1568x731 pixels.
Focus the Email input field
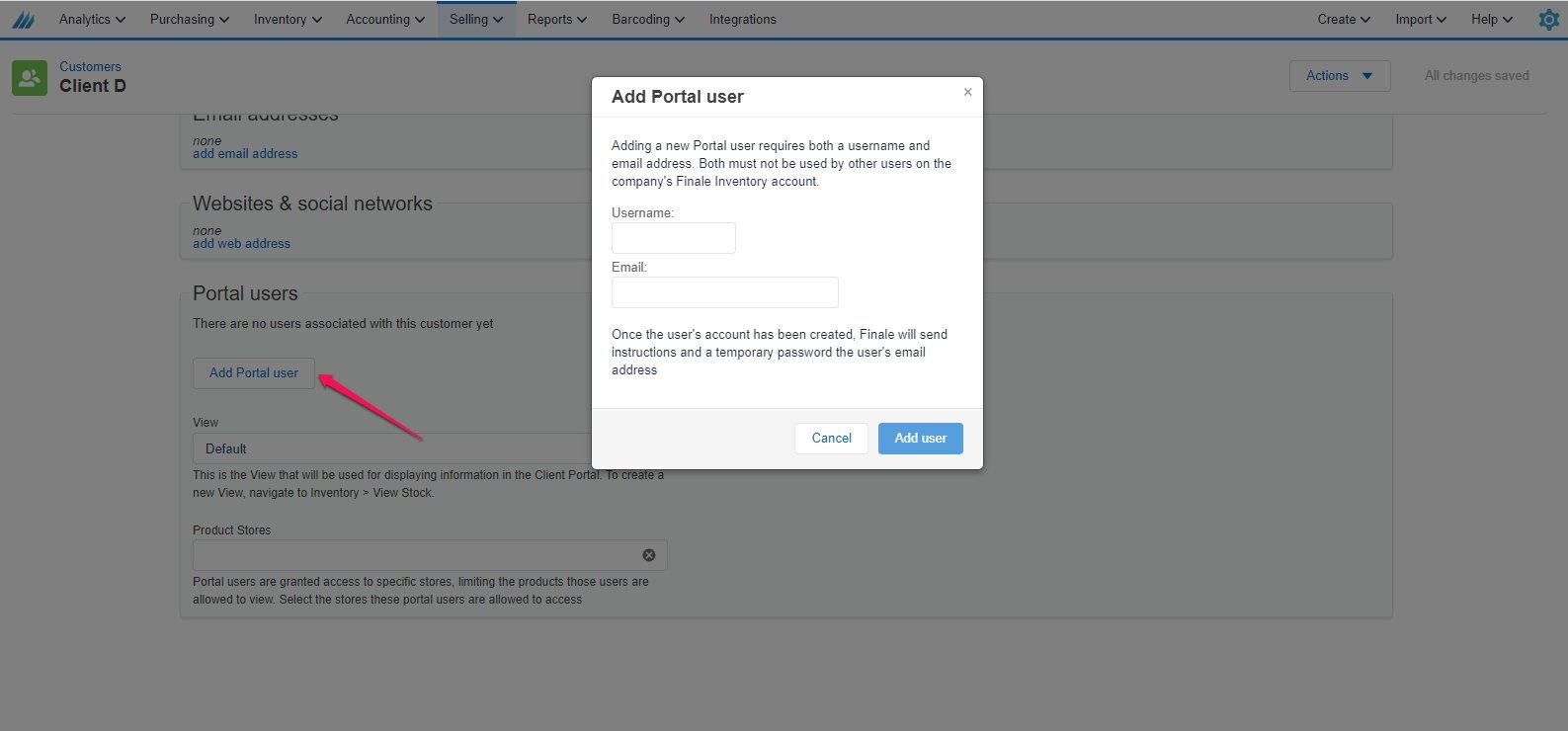[725, 292]
